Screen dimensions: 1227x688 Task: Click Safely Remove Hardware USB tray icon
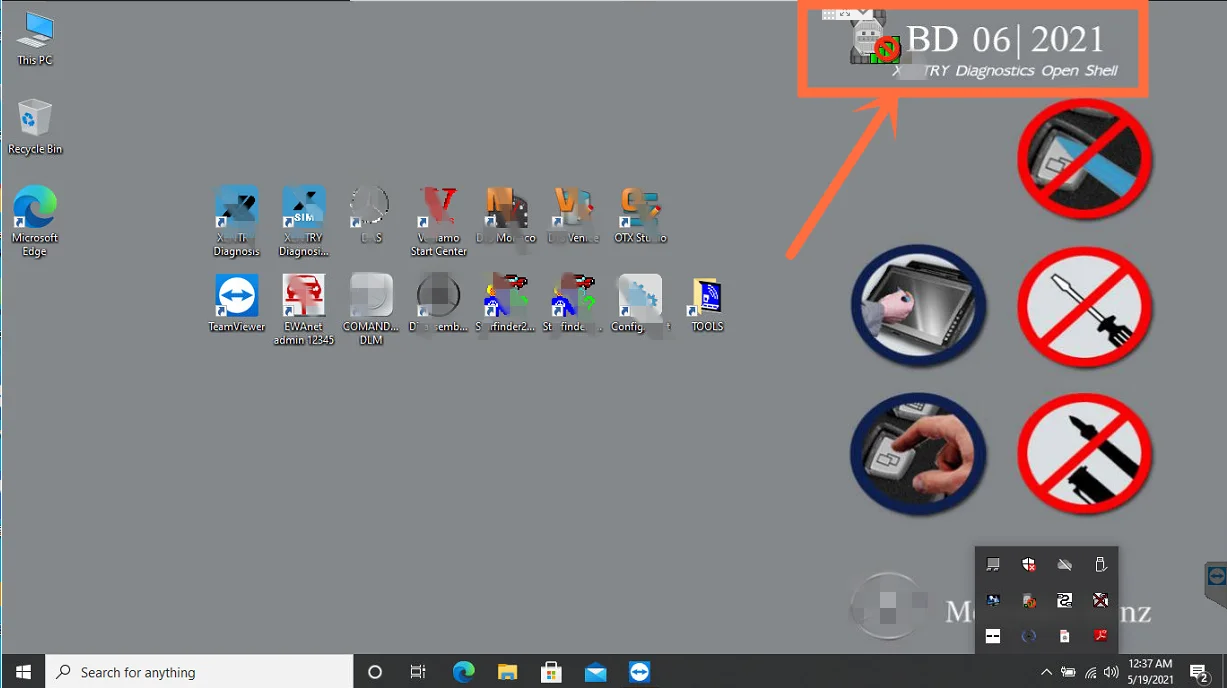click(1100, 565)
